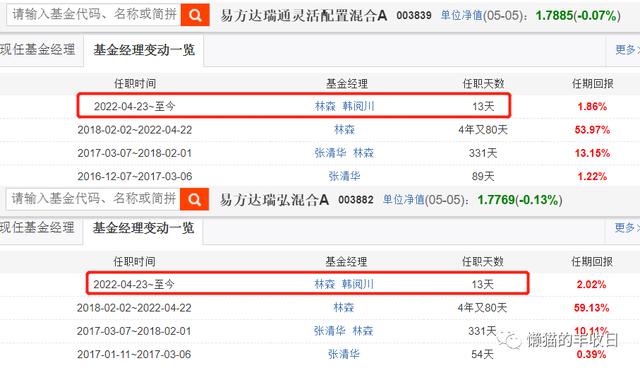Open manager 张清华 in the 89天 row
Image resolution: width=640 pixels, height=368 pixels.
click(344, 176)
